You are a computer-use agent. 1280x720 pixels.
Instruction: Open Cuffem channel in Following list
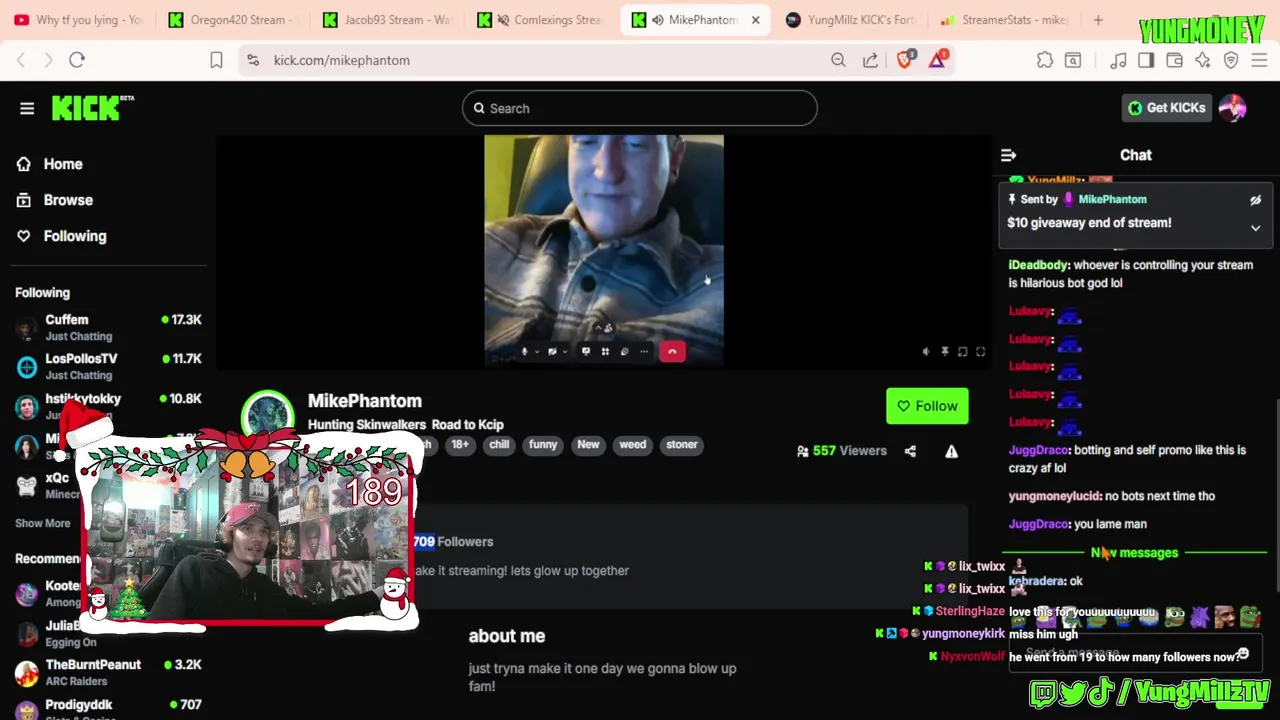108,327
